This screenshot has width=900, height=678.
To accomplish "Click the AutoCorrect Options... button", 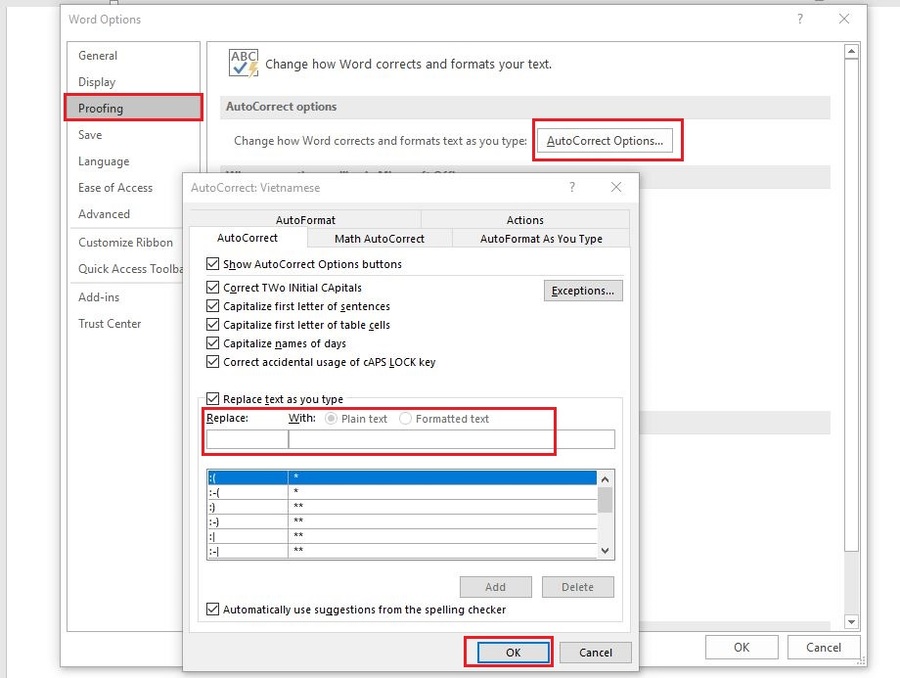I will coord(605,141).
